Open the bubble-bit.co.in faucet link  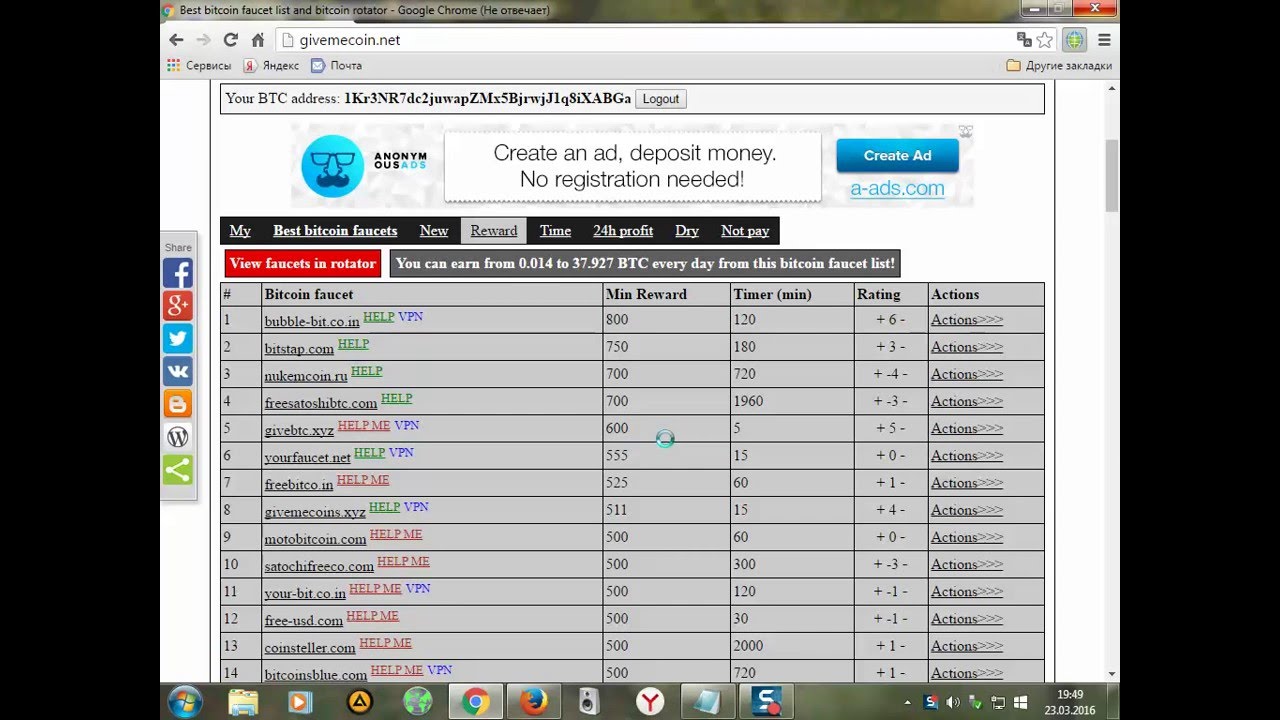click(312, 321)
